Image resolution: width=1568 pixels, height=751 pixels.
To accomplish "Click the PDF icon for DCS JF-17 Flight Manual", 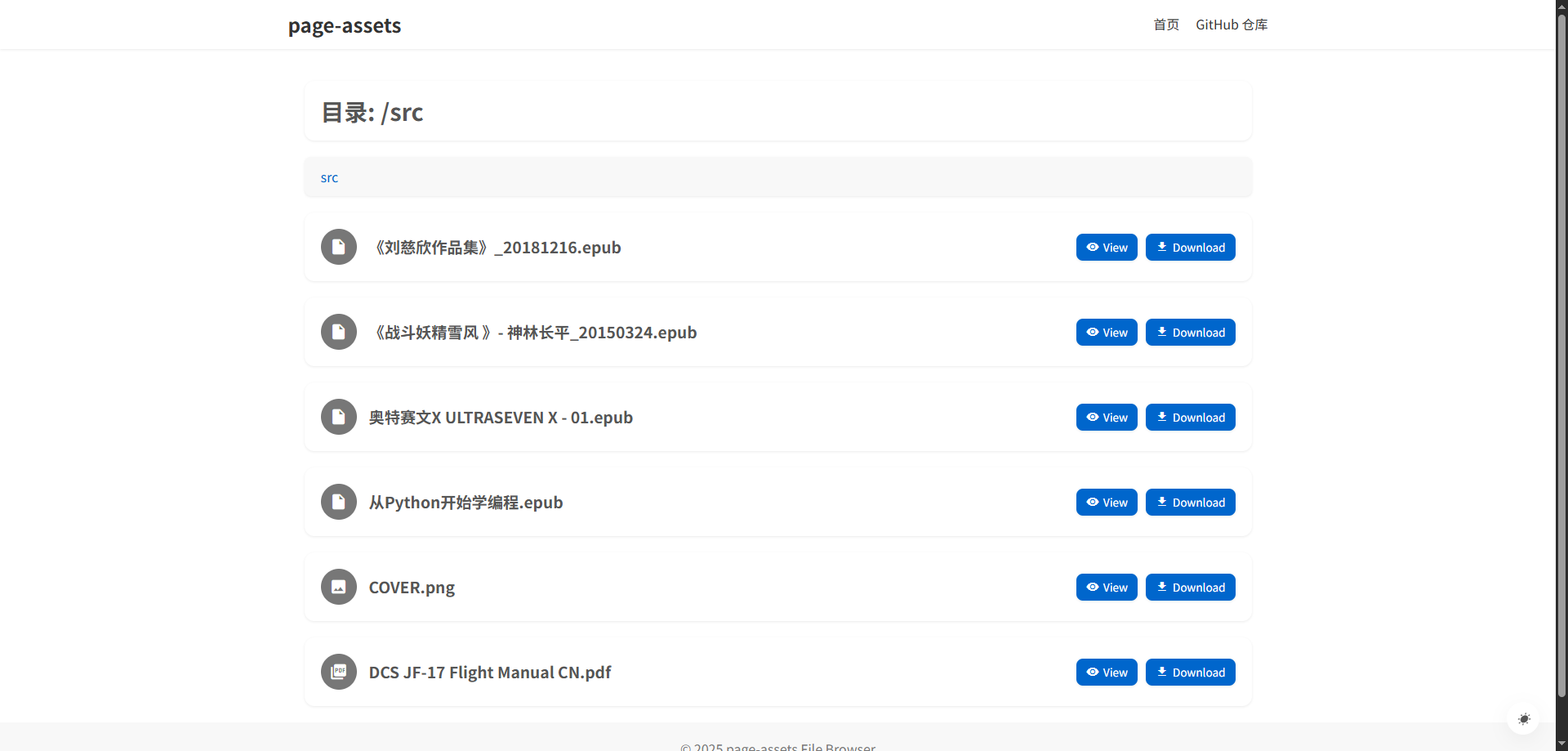I will (338, 672).
